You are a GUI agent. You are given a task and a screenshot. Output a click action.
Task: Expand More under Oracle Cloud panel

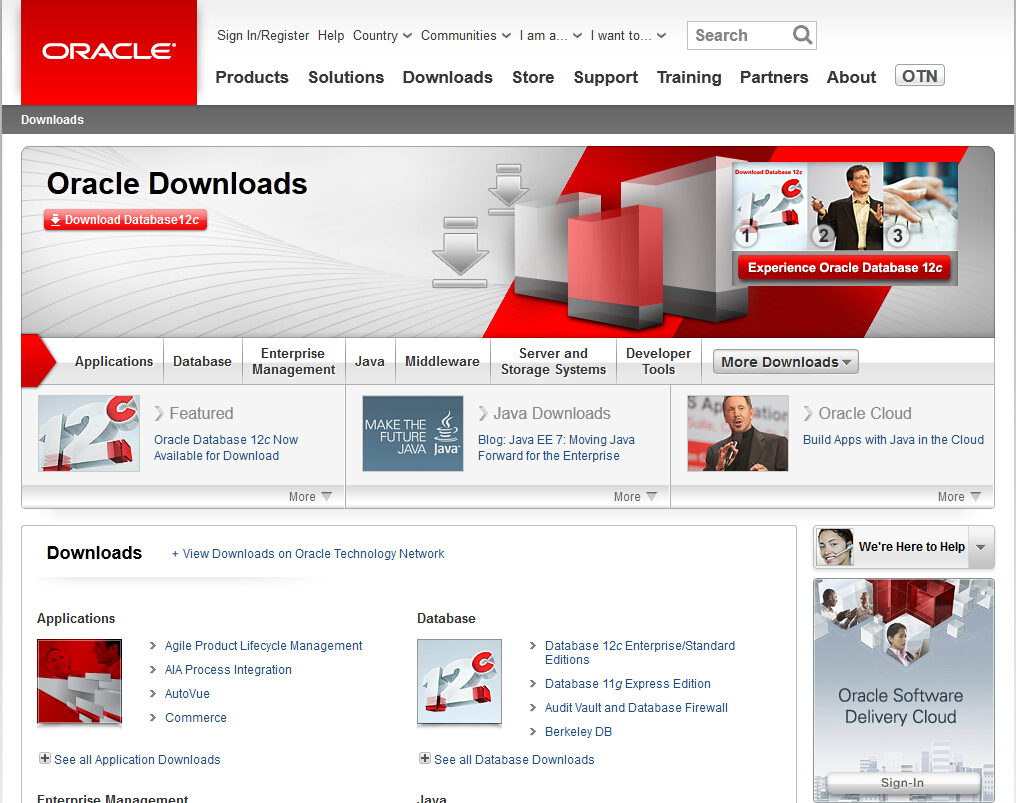point(959,496)
